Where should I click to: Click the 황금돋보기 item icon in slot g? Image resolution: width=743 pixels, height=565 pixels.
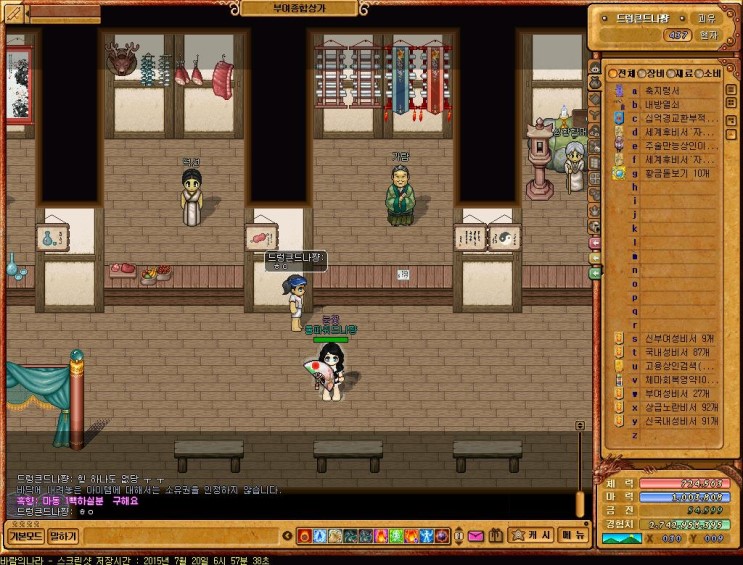619,173
